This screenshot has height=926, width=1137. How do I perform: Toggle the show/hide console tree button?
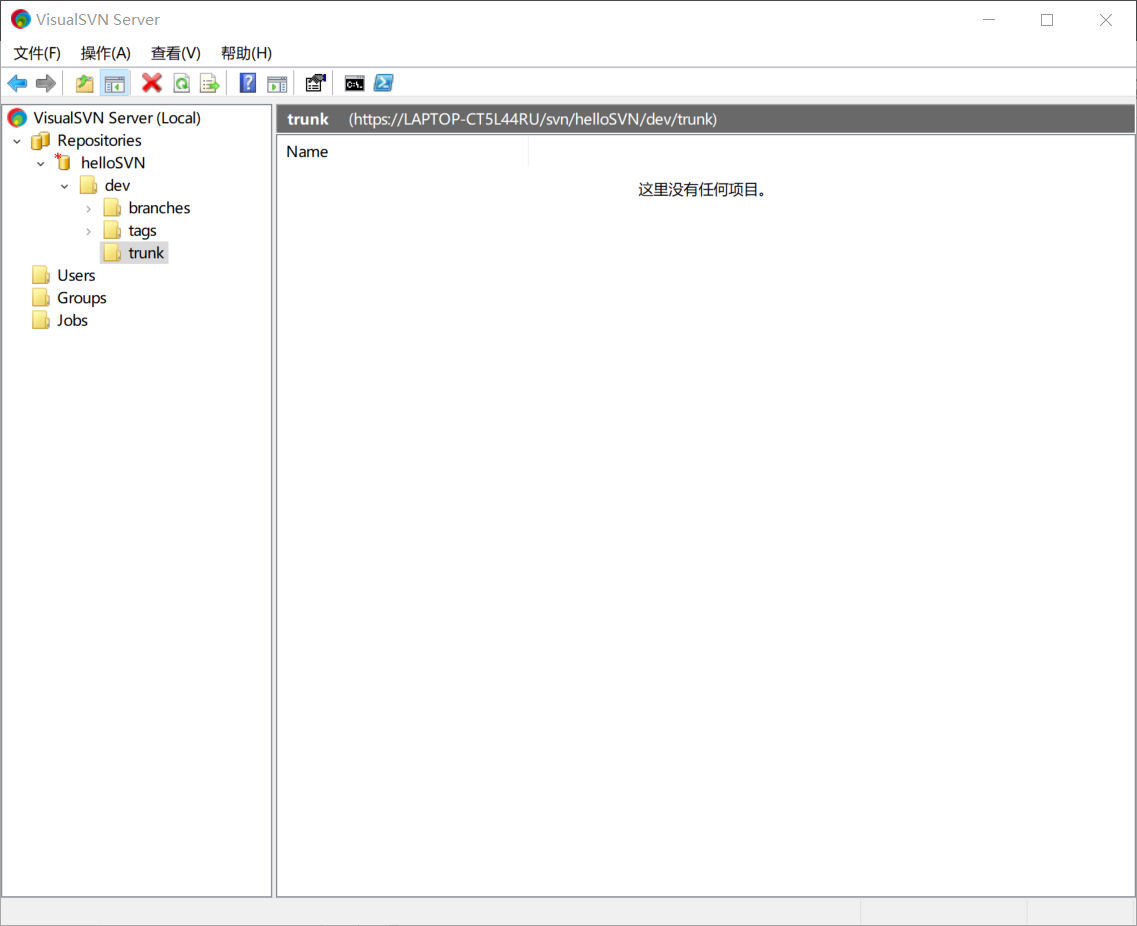pos(115,83)
